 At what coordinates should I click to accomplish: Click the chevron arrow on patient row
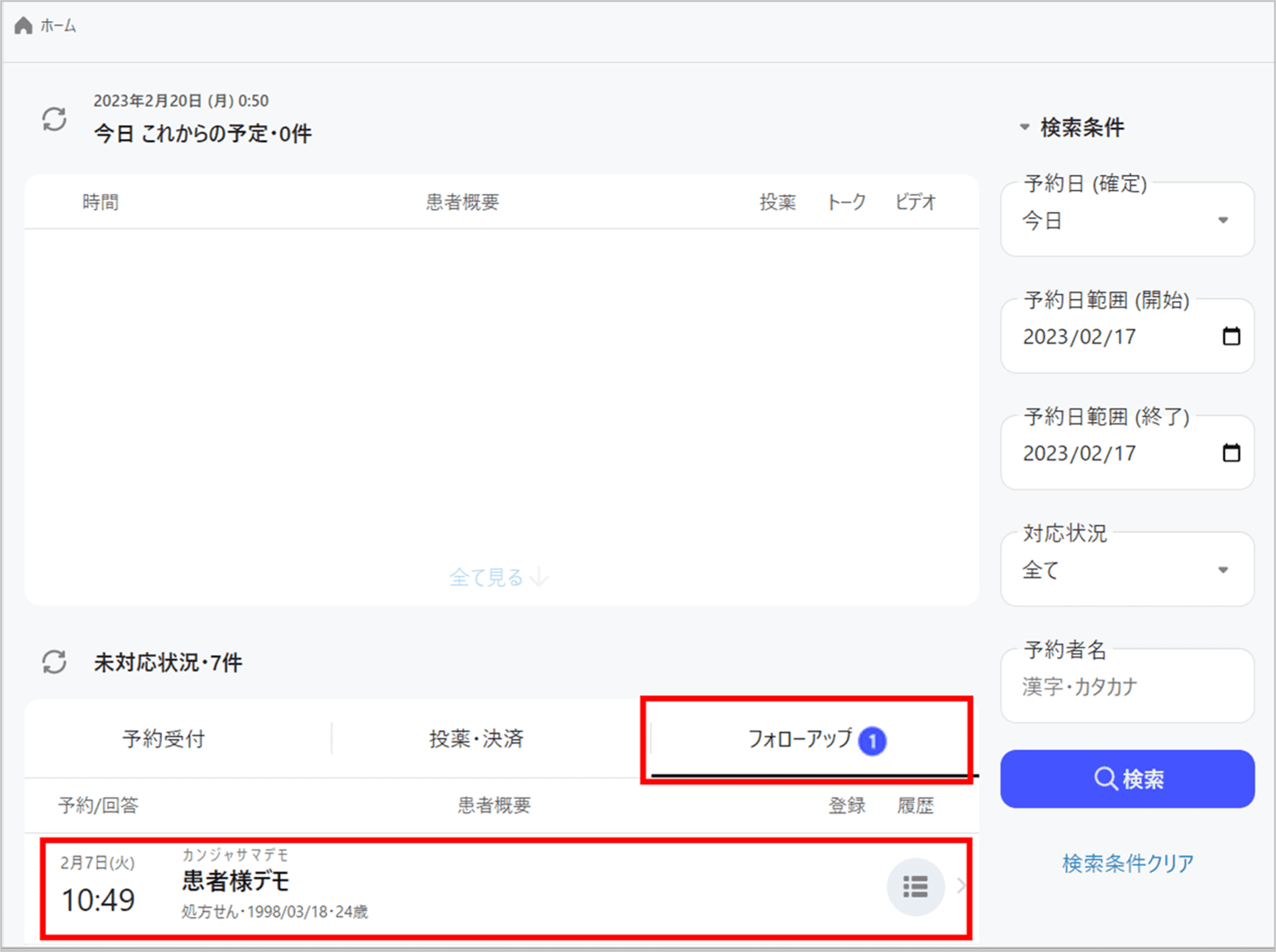pos(961,887)
